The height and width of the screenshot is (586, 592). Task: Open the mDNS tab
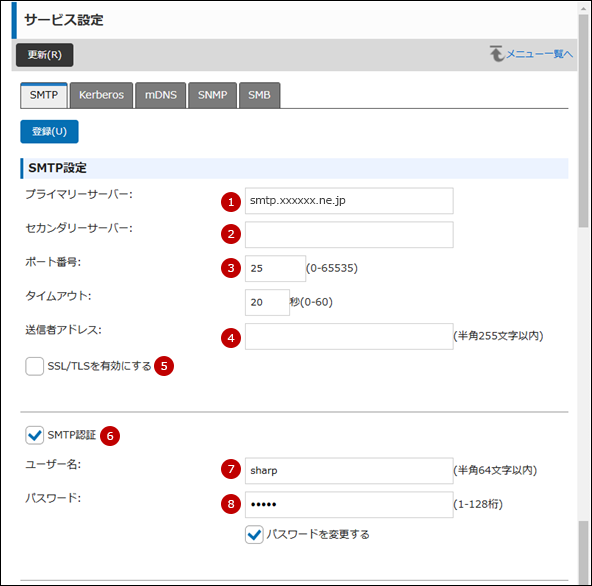pos(161,95)
